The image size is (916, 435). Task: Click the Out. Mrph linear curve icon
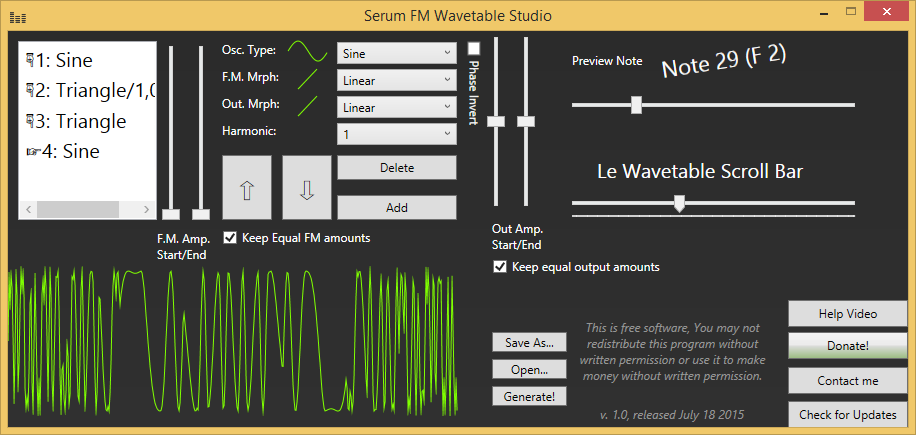(308, 106)
